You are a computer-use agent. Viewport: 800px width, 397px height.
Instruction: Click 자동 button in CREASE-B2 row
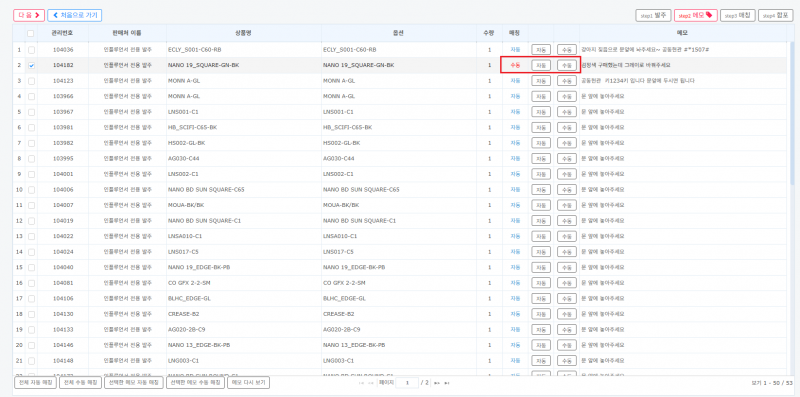click(x=541, y=314)
